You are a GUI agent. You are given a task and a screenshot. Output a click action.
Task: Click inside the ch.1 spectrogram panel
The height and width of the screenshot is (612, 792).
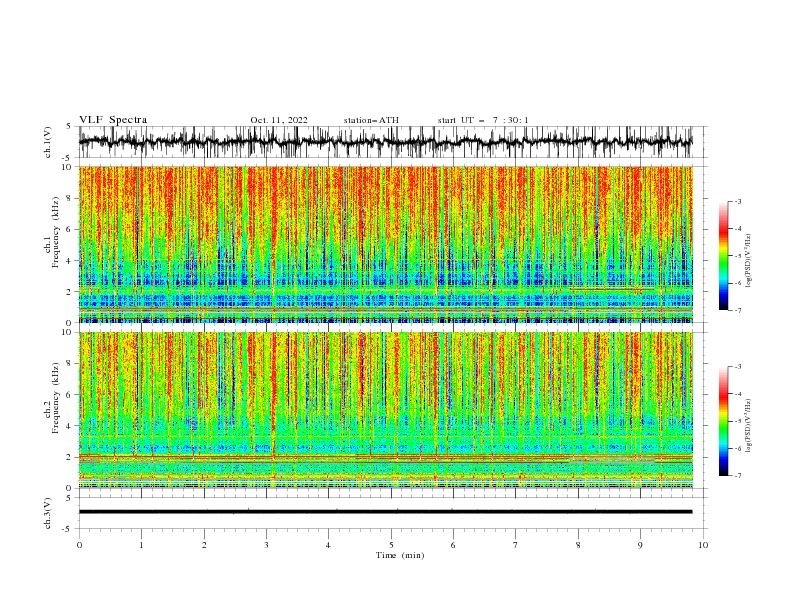[x=385, y=244]
